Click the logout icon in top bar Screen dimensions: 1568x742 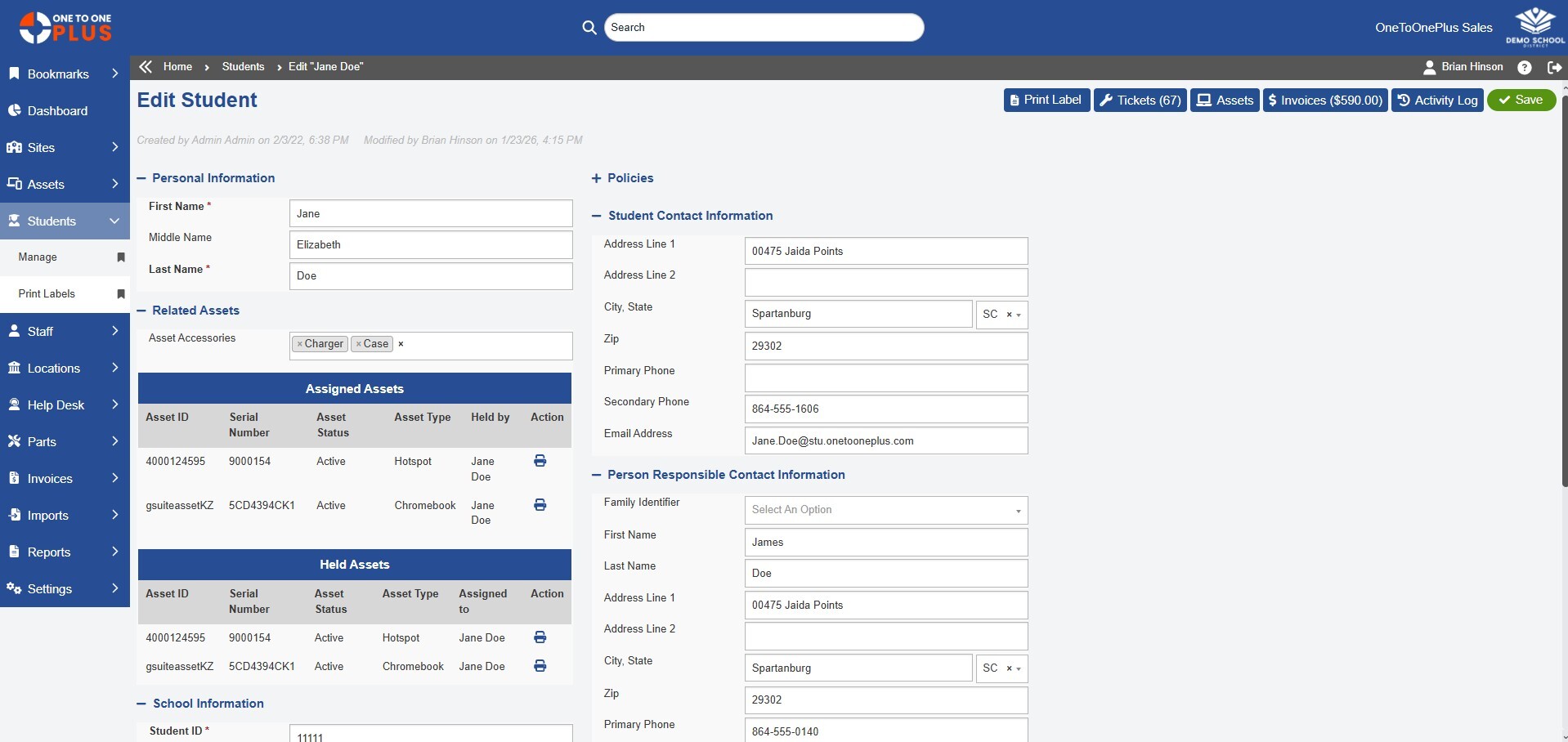pyautogui.click(x=1554, y=68)
